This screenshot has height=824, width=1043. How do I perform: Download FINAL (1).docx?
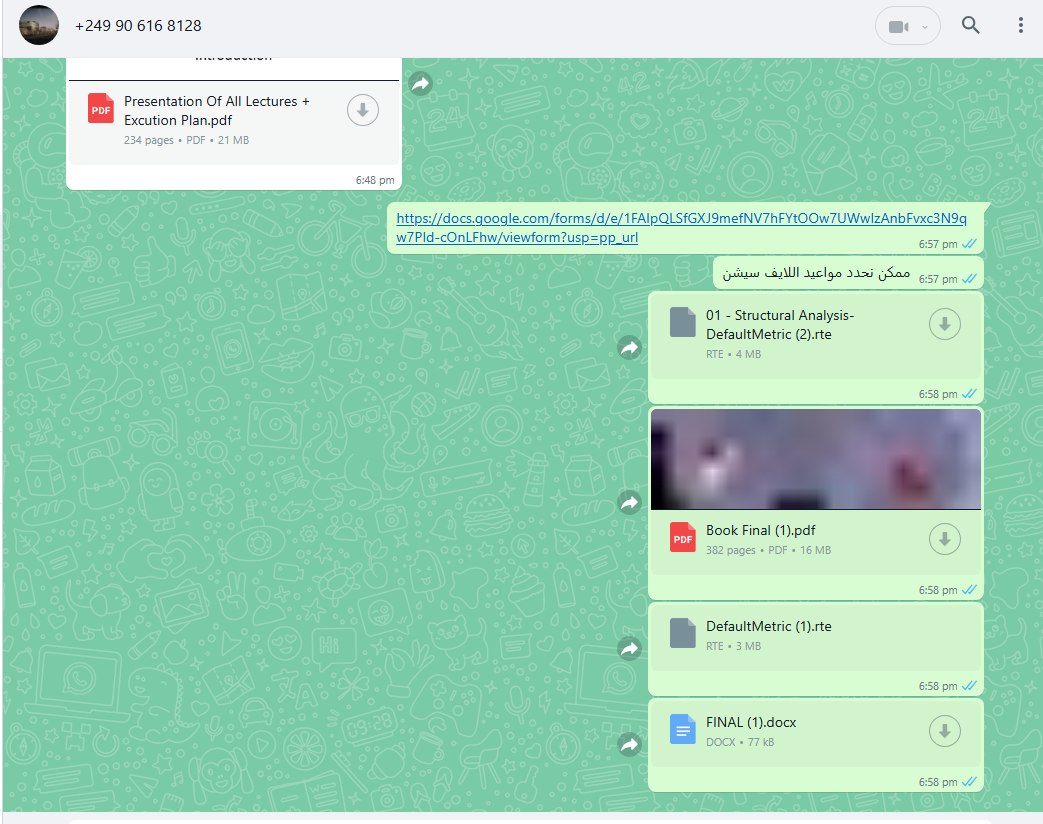[945, 731]
